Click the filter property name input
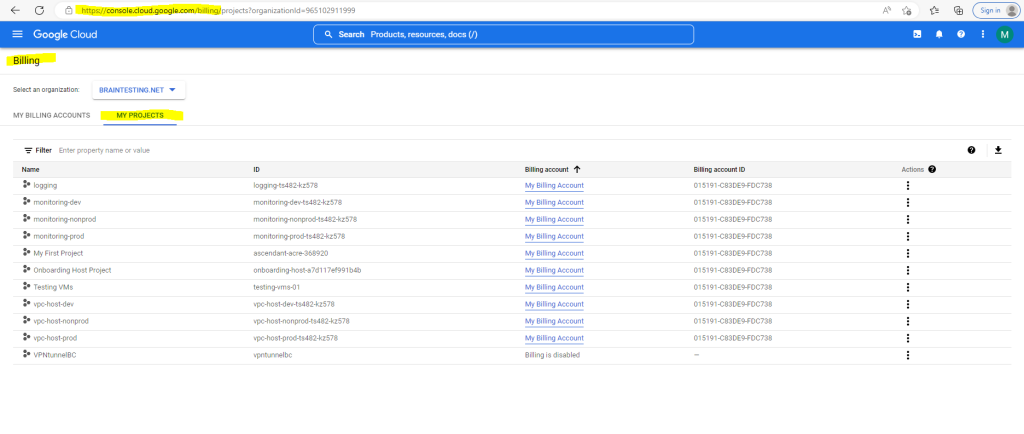 [104, 150]
